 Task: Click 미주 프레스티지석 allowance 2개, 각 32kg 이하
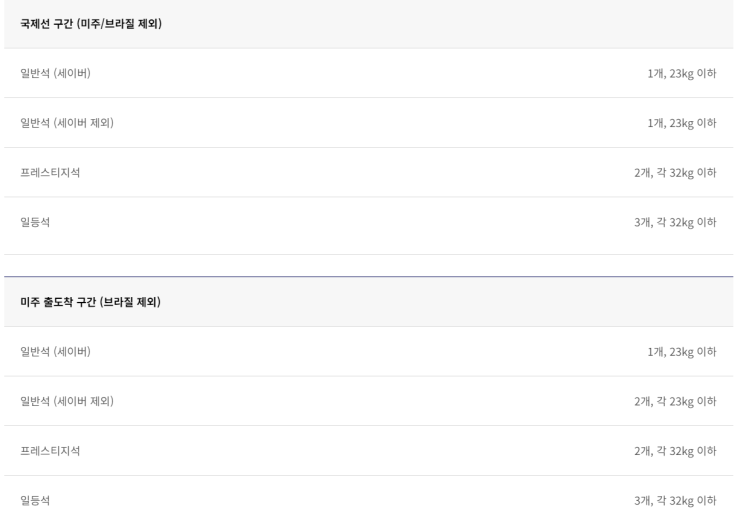click(x=675, y=450)
